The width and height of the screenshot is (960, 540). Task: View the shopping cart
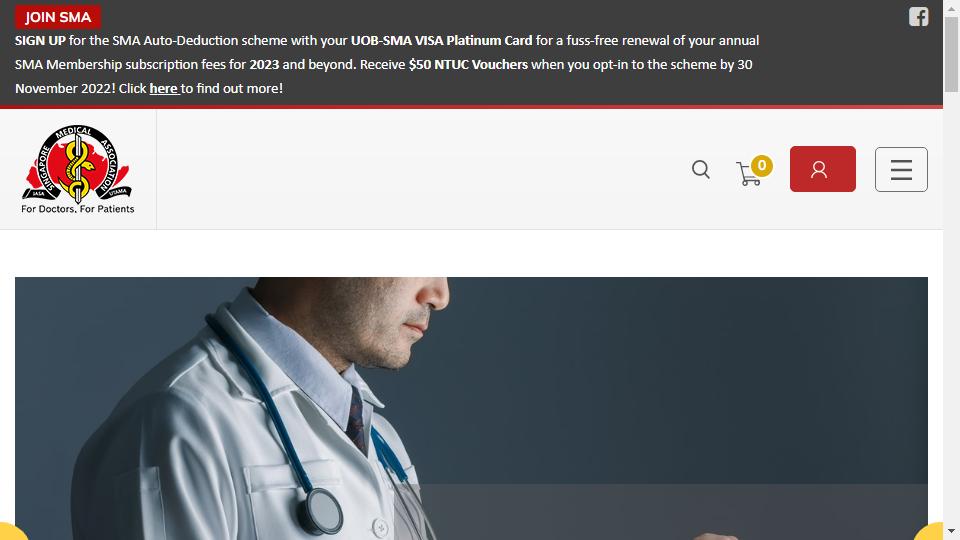(748, 174)
